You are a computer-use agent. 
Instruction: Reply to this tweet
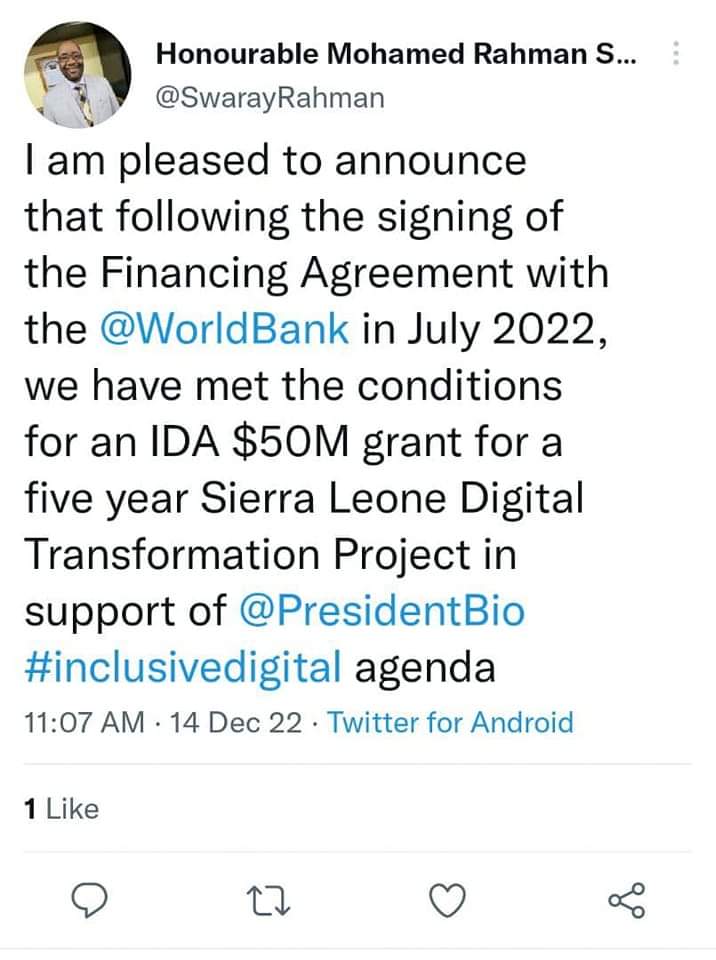click(93, 902)
